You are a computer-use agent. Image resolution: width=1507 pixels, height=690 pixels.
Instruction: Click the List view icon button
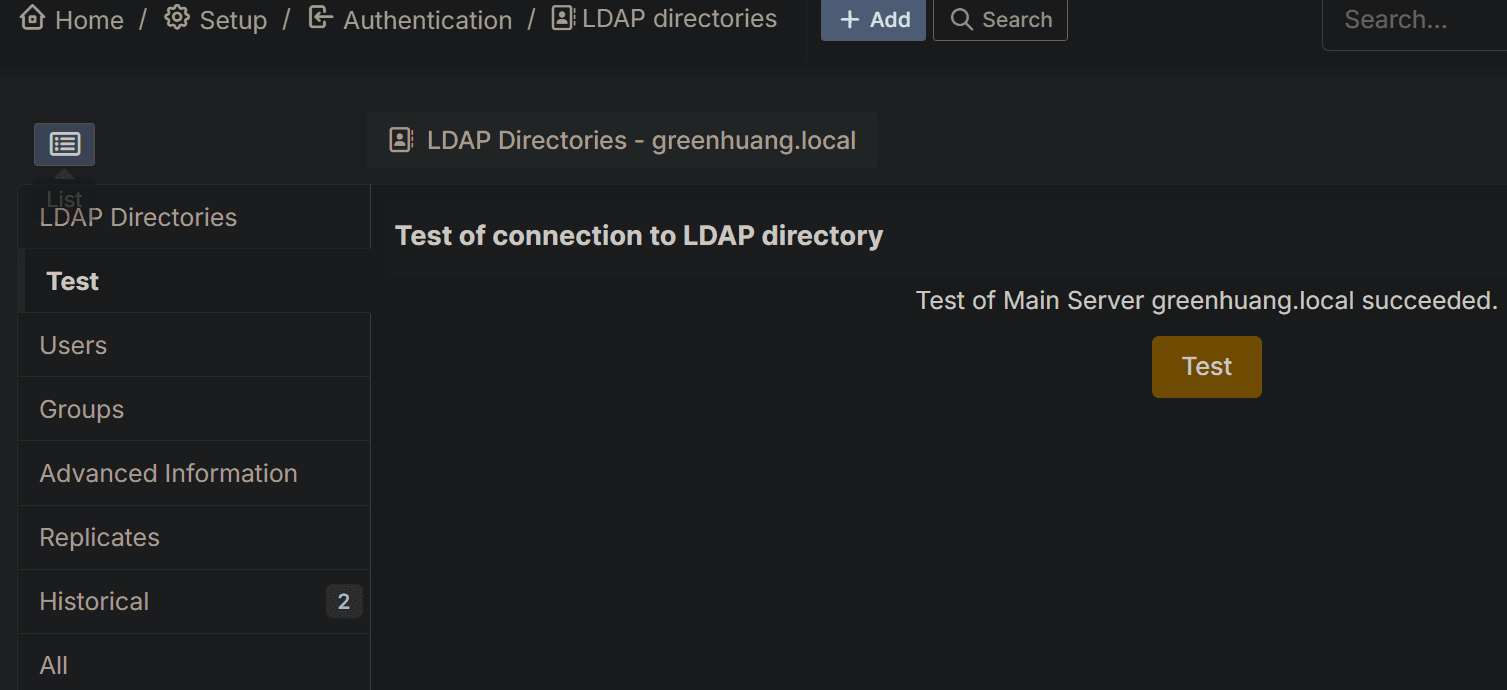pyautogui.click(x=64, y=144)
